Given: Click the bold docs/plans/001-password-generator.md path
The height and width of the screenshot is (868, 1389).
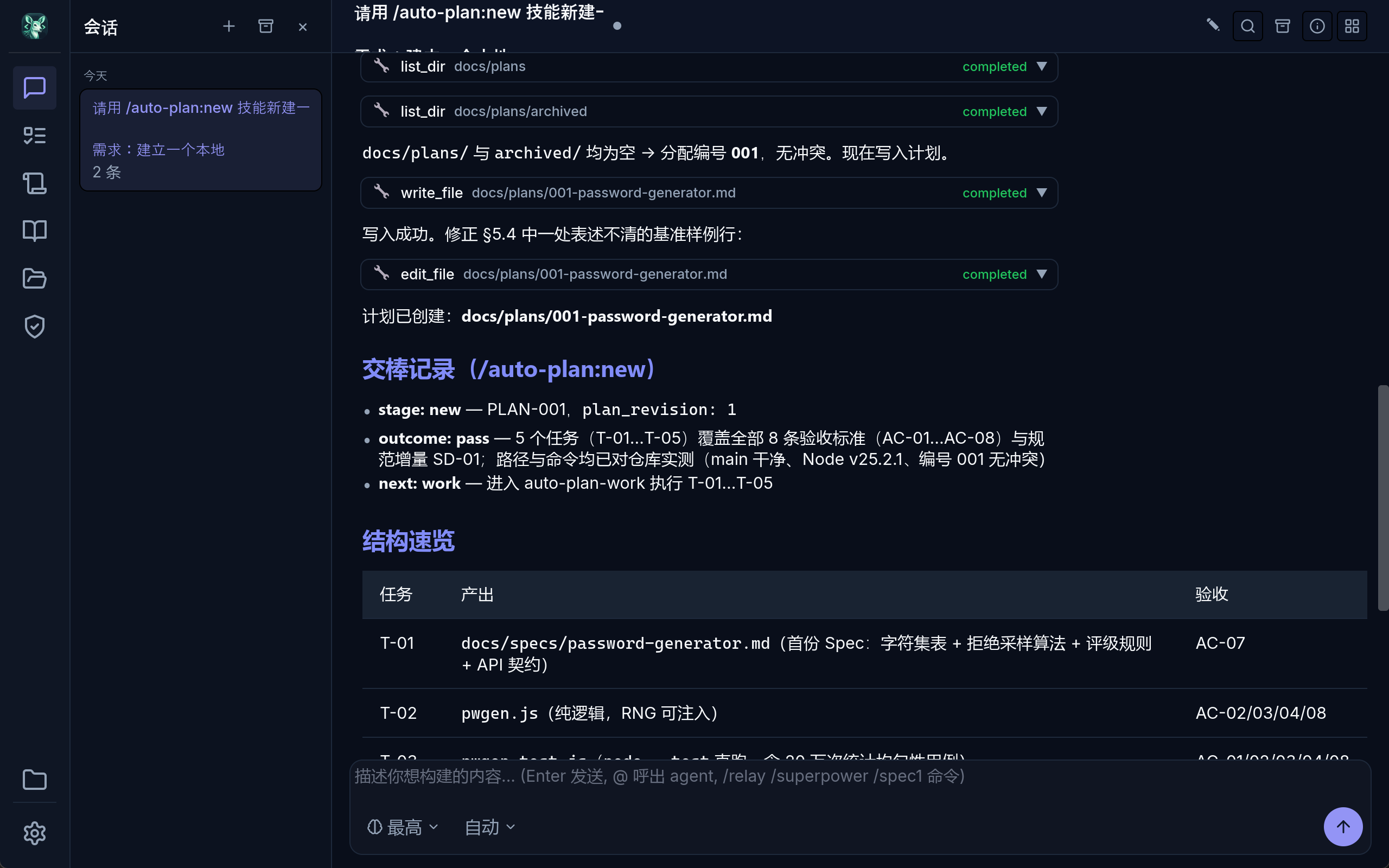Looking at the screenshot, I should click(x=616, y=316).
